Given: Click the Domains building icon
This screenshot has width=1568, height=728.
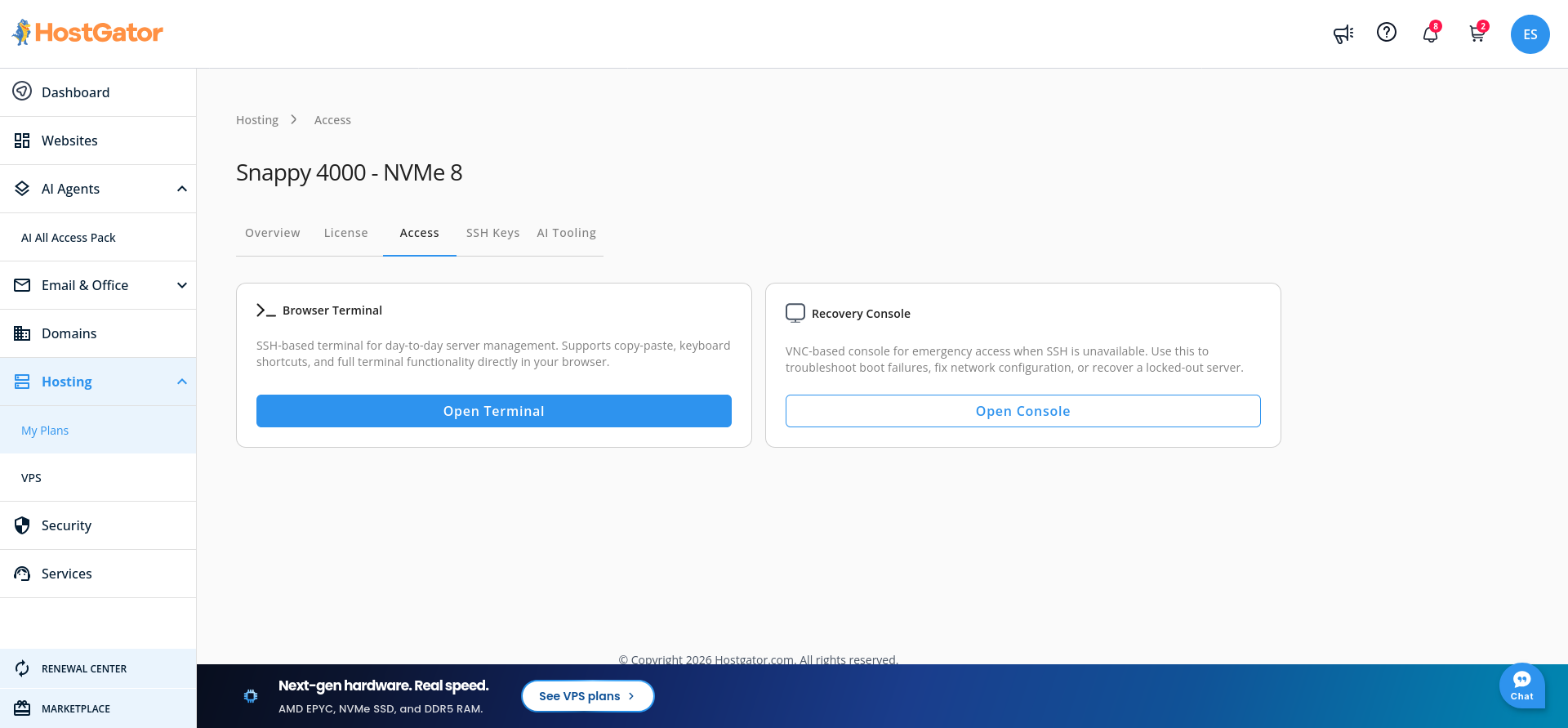Looking at the screenshot, I should [22, 333].
